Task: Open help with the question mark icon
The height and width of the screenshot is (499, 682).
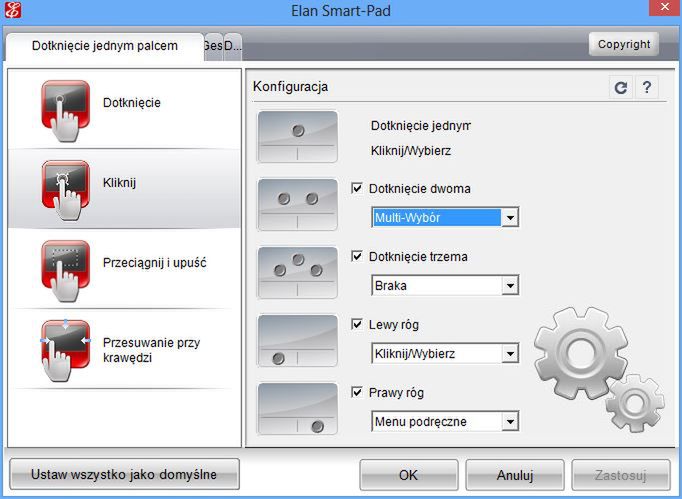Action: [647, 88]
